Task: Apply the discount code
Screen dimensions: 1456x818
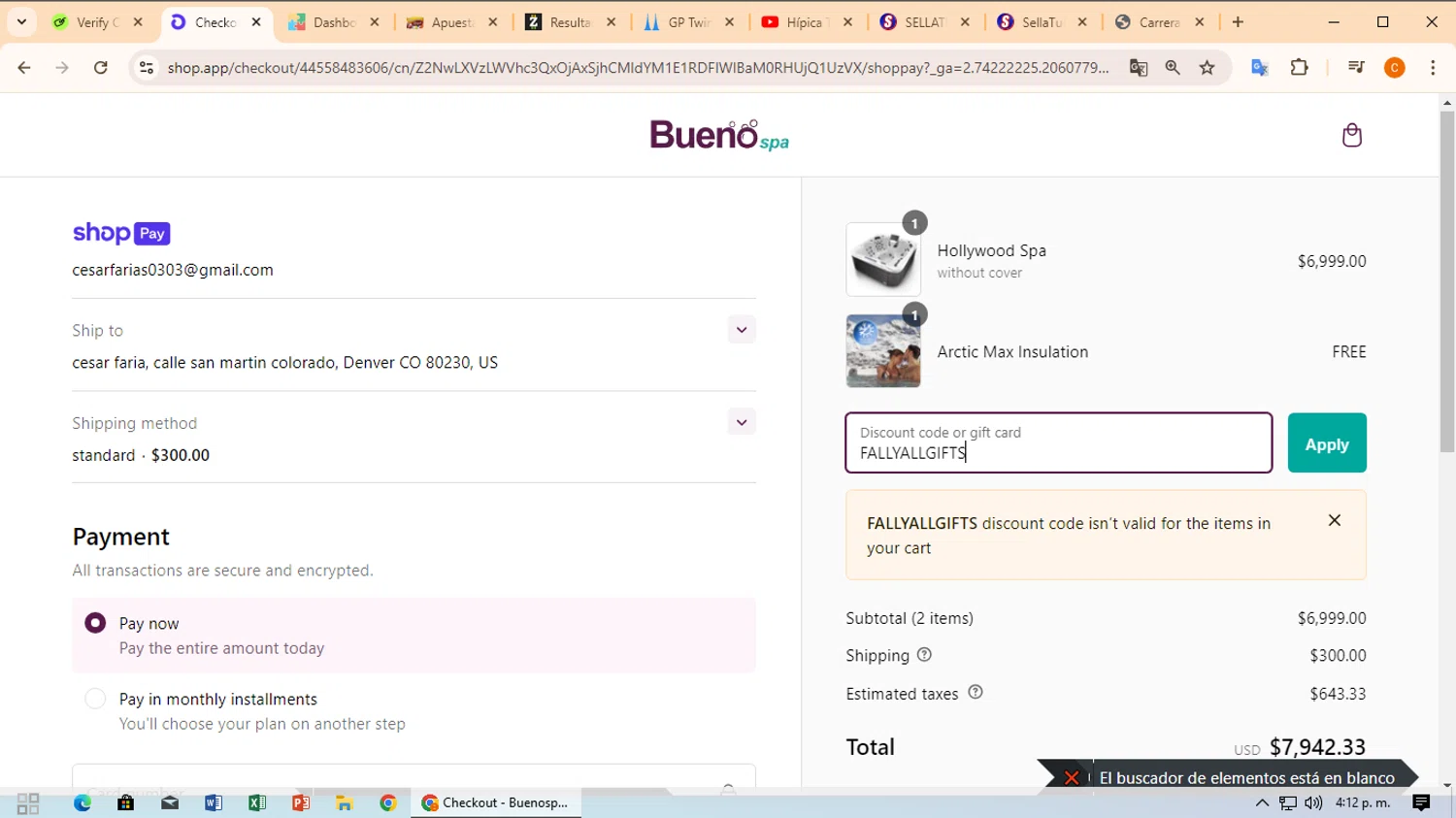Action: point(1327,443)
